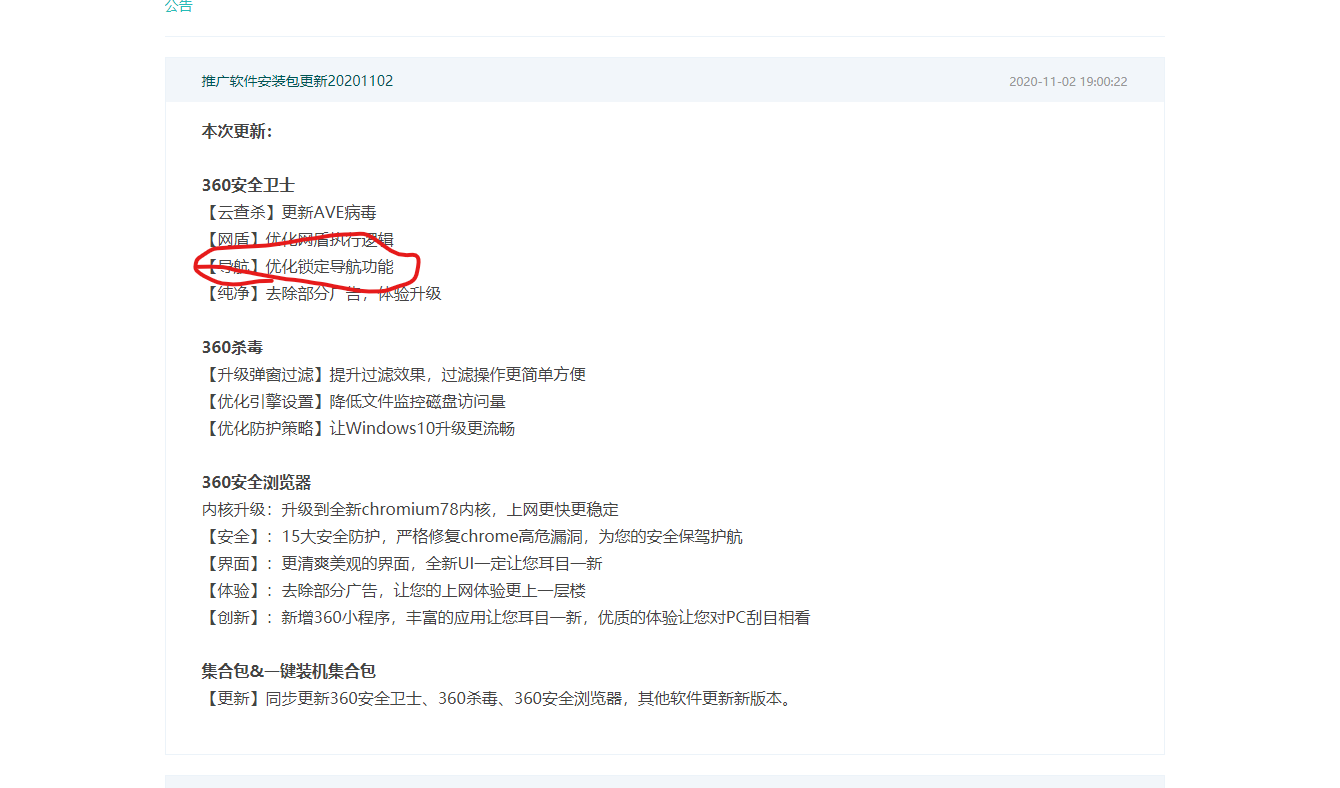The width and height of the screenshot is (1340, 788).
Task: Click the 公告 link at top
Action: click(x=178, y=6)
